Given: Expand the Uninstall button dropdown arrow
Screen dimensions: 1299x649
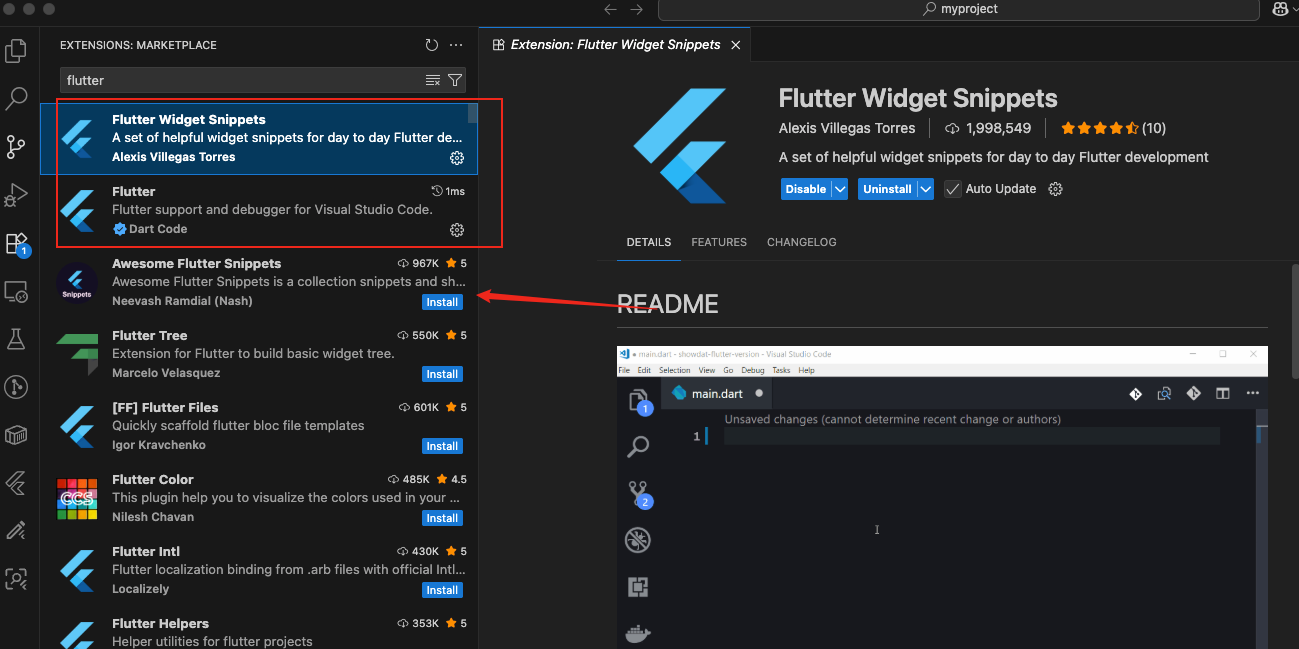Looking at the screenshot, I should 925,189.
